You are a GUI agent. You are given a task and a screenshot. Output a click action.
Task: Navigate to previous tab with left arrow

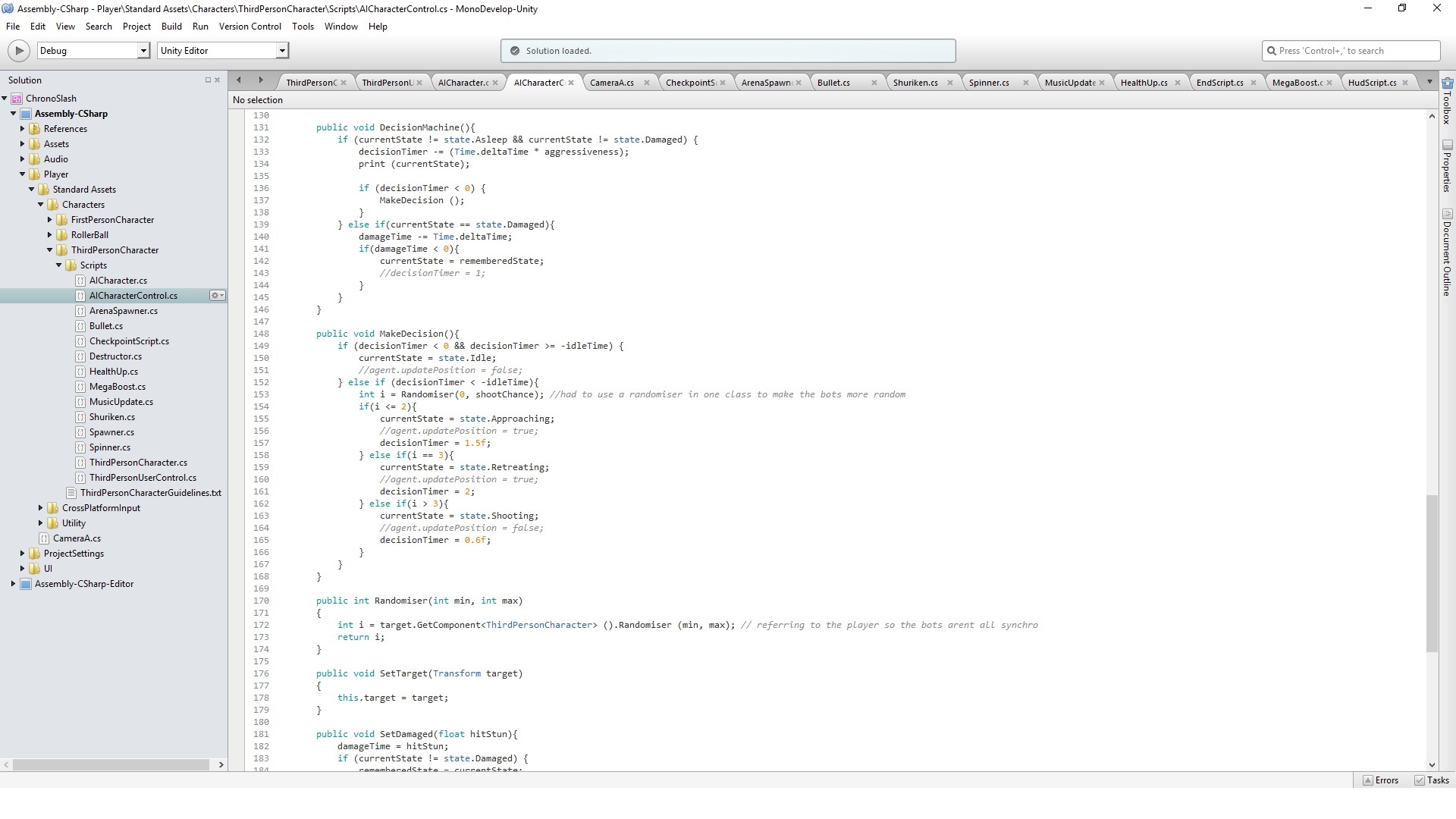(239, 80)
